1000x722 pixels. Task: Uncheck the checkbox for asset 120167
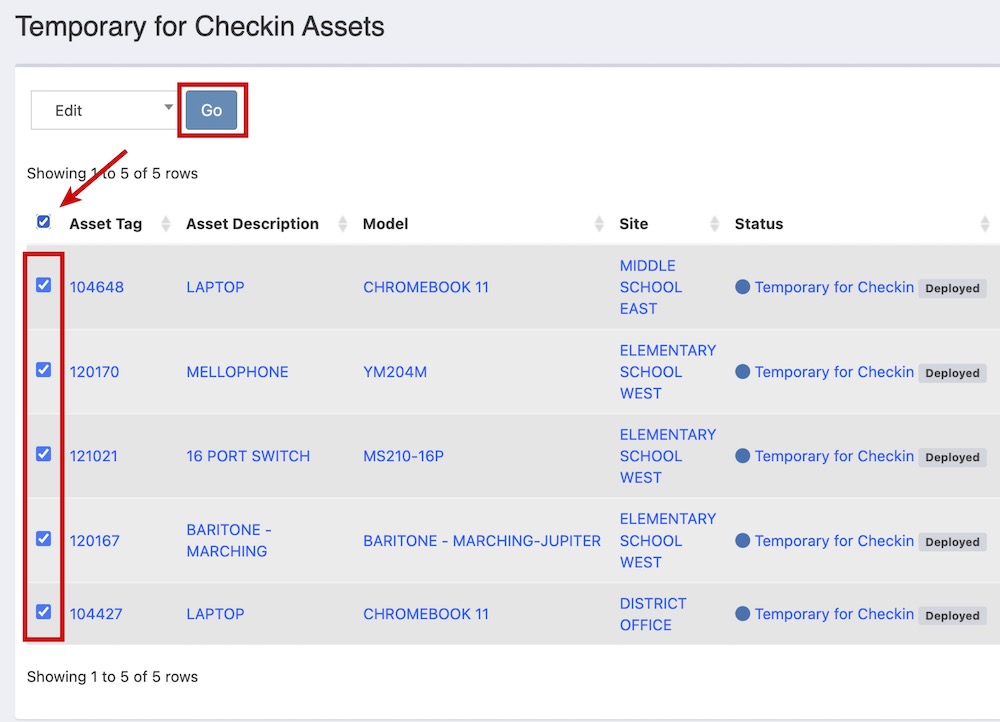(x=43, y=539)
